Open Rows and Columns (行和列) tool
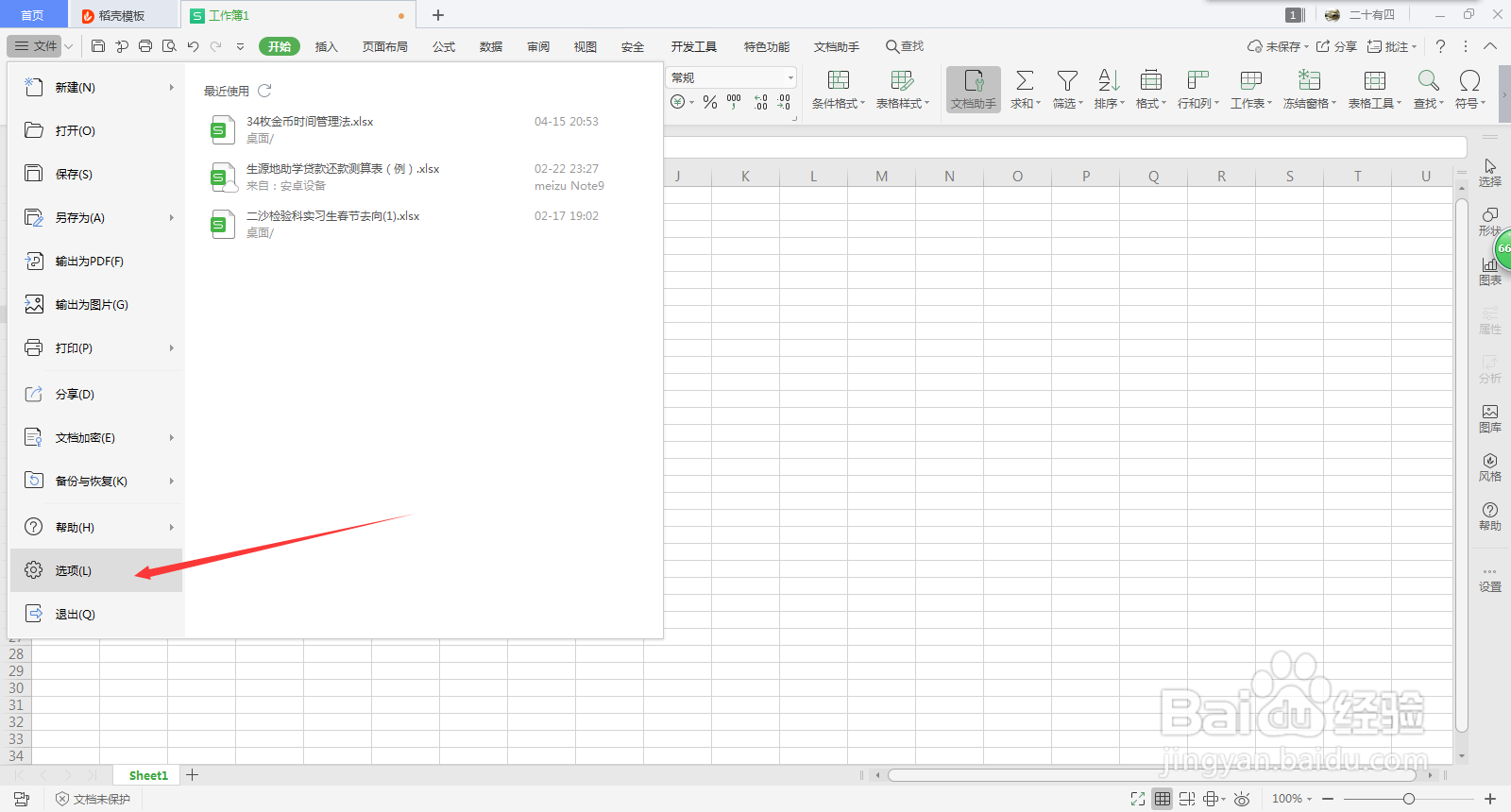 pos(1198,90)
